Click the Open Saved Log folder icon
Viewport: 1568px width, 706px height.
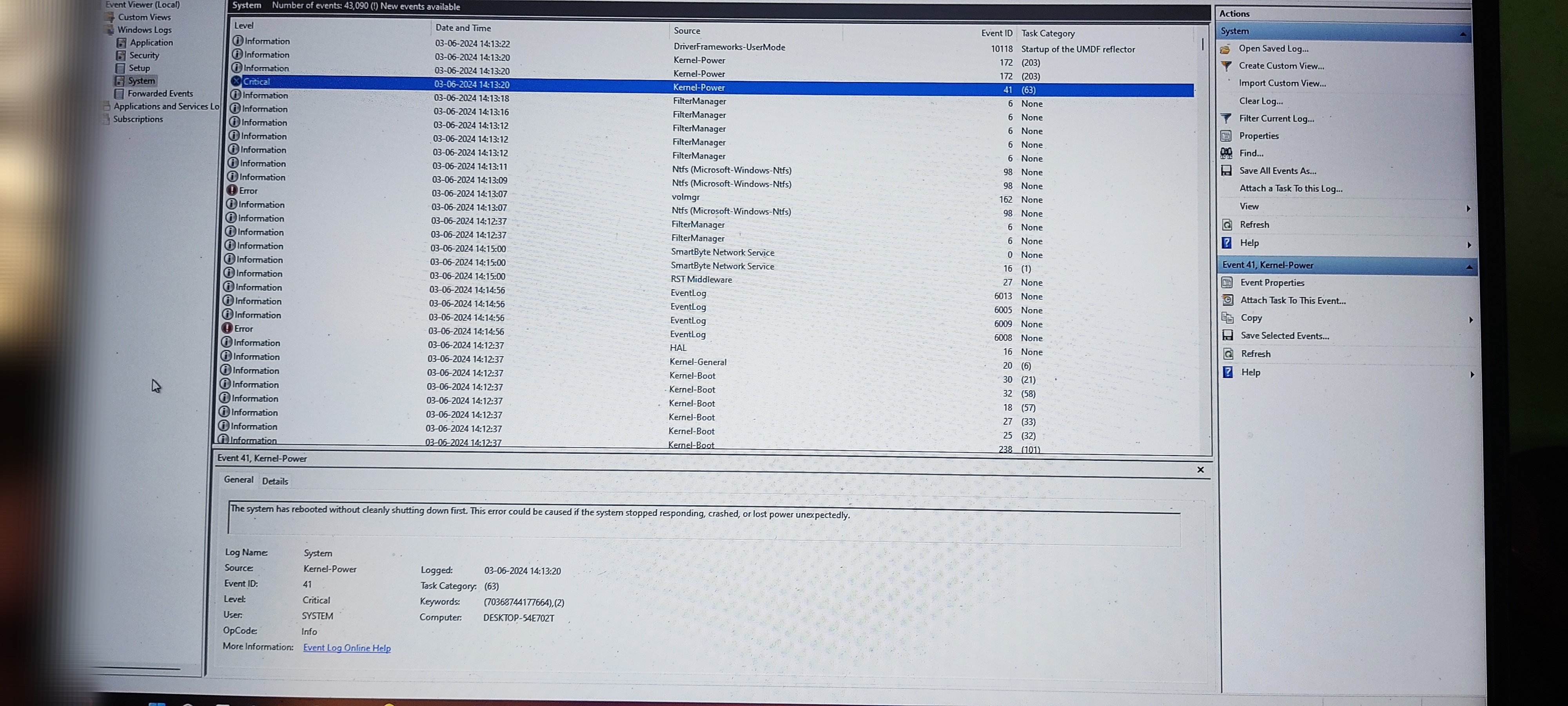point(1225,49)
